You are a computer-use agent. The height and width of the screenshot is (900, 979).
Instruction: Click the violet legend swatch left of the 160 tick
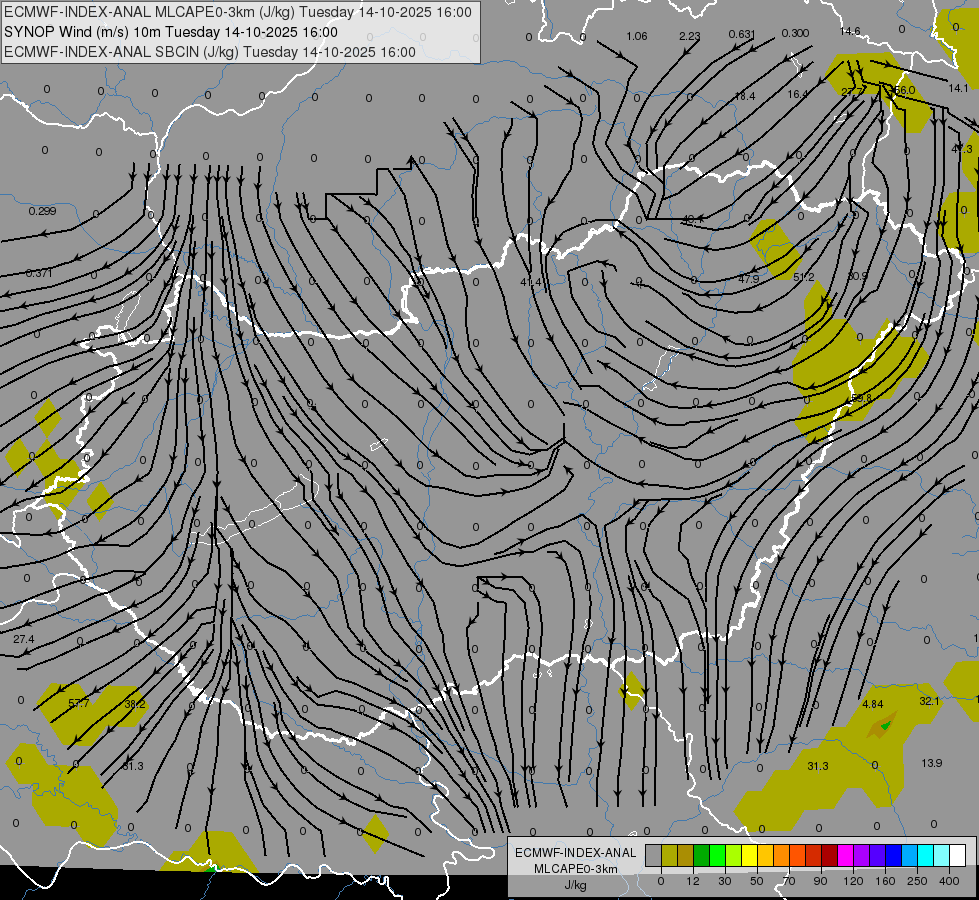(877, 856)
